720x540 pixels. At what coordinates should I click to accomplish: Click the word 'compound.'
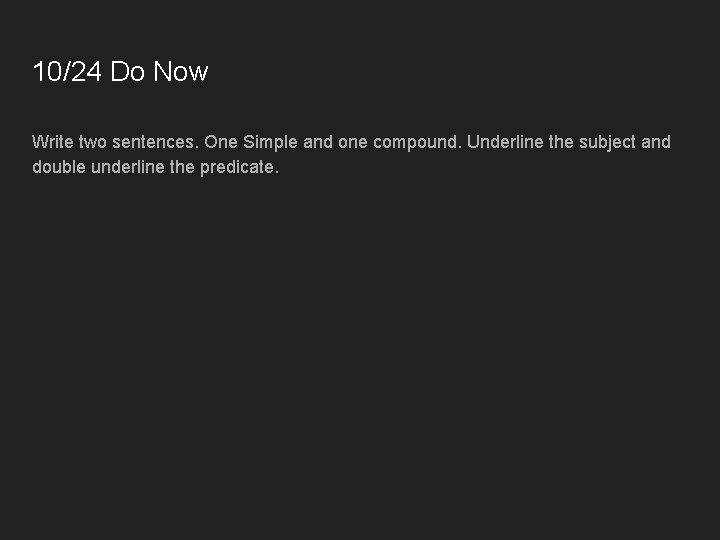418,142
